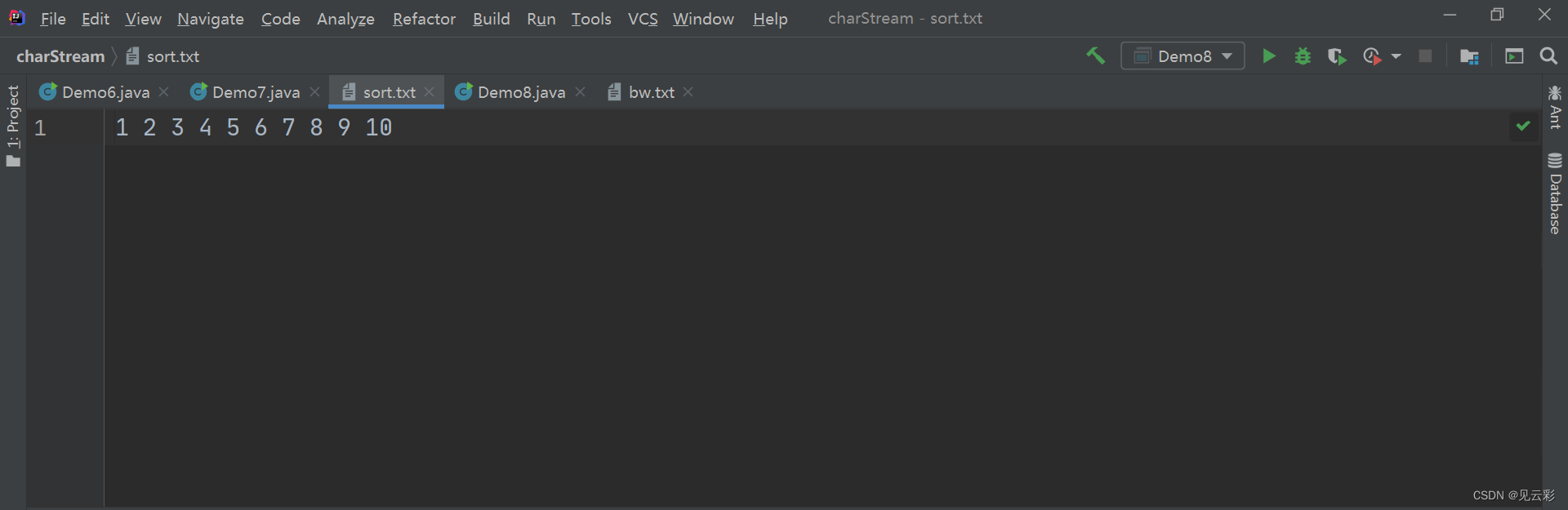The width and height of the screenshot is (1568, 510).
Task: Open Search Everywhere magnifier icon
Action: 1548,56
